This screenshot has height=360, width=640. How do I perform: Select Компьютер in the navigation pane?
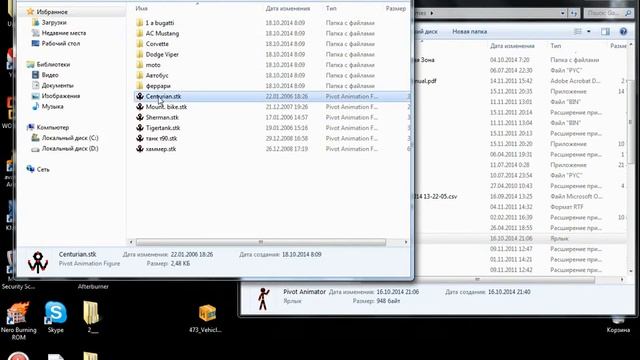pos(53,127)
